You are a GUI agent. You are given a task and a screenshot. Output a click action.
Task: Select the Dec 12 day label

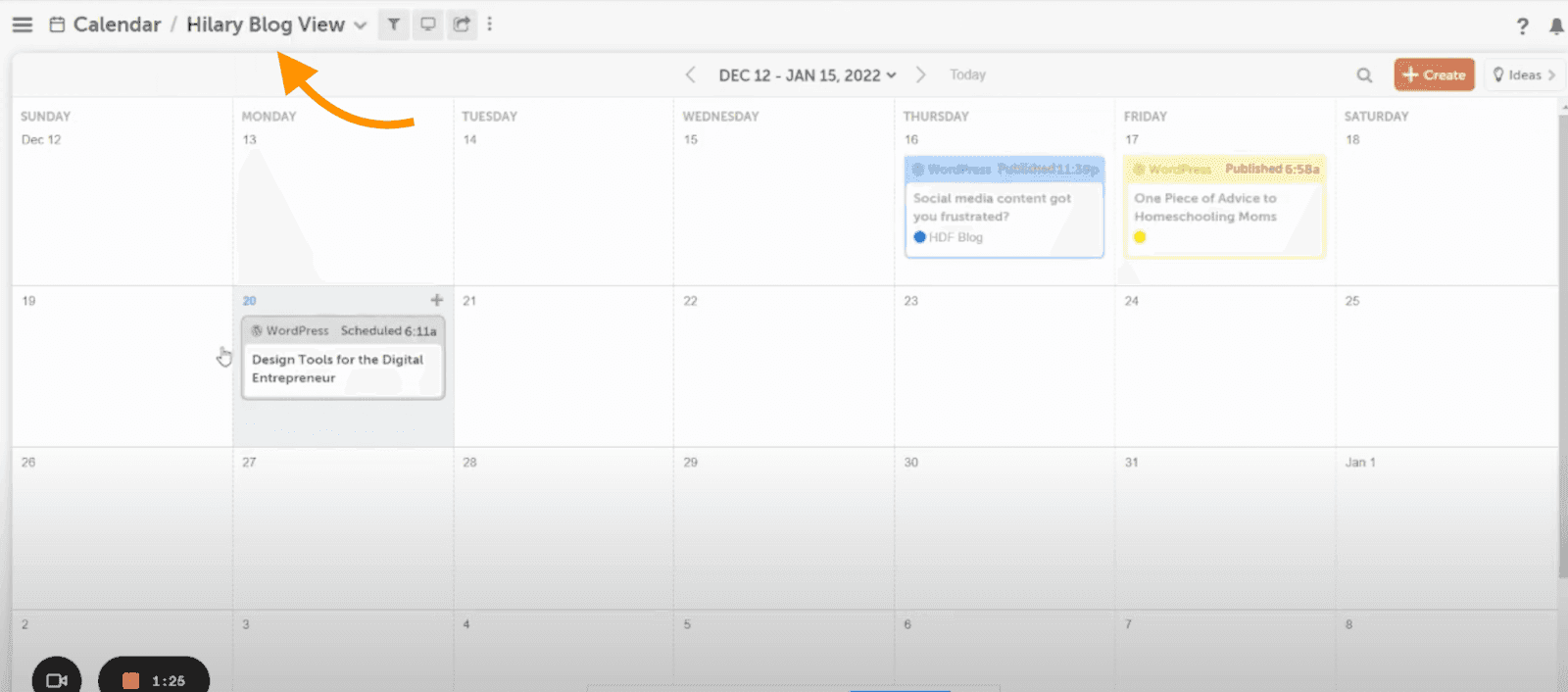[x=41, y=139]
